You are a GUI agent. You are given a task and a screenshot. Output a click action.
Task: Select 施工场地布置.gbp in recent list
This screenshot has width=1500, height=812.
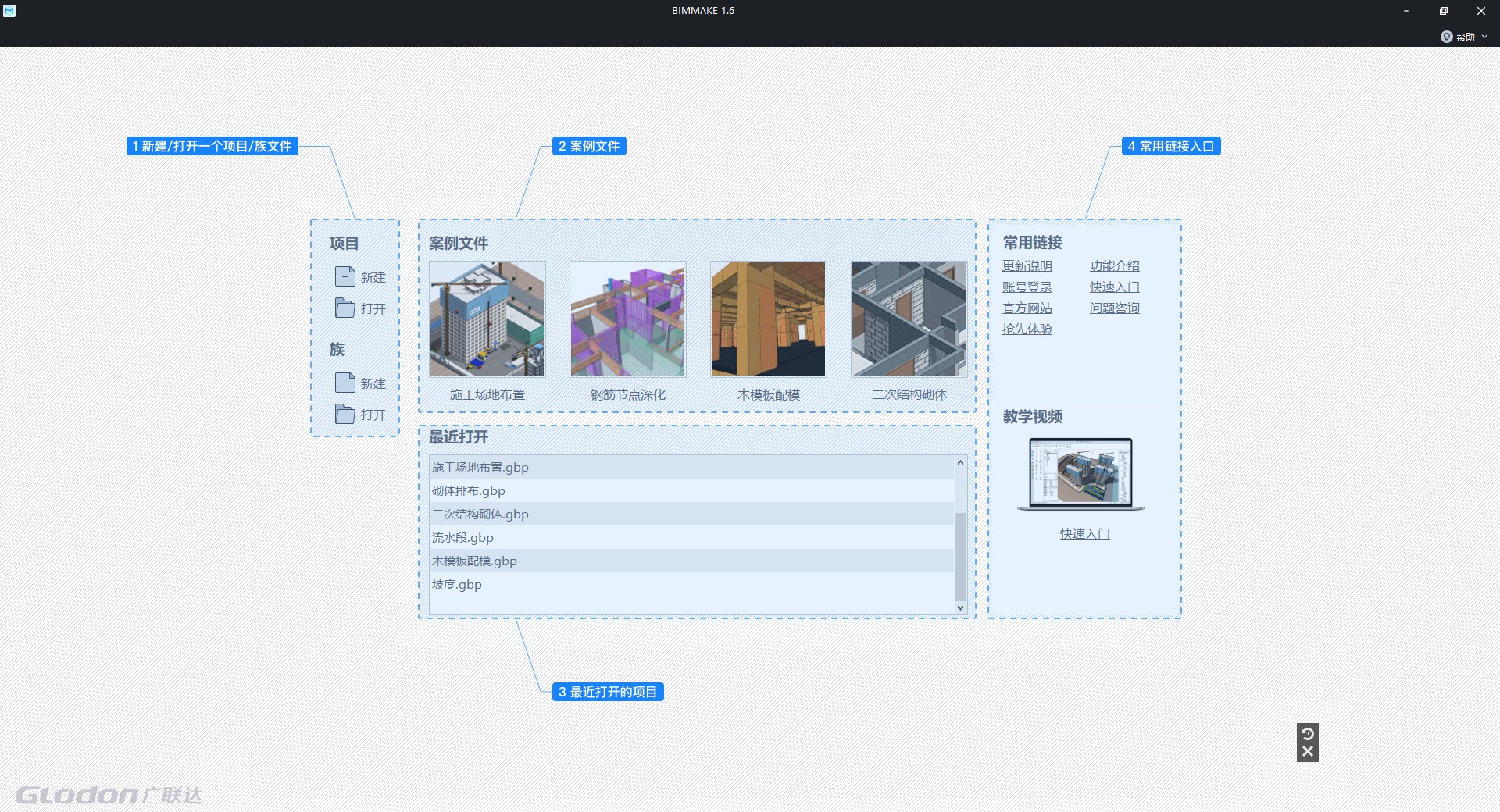691,467
